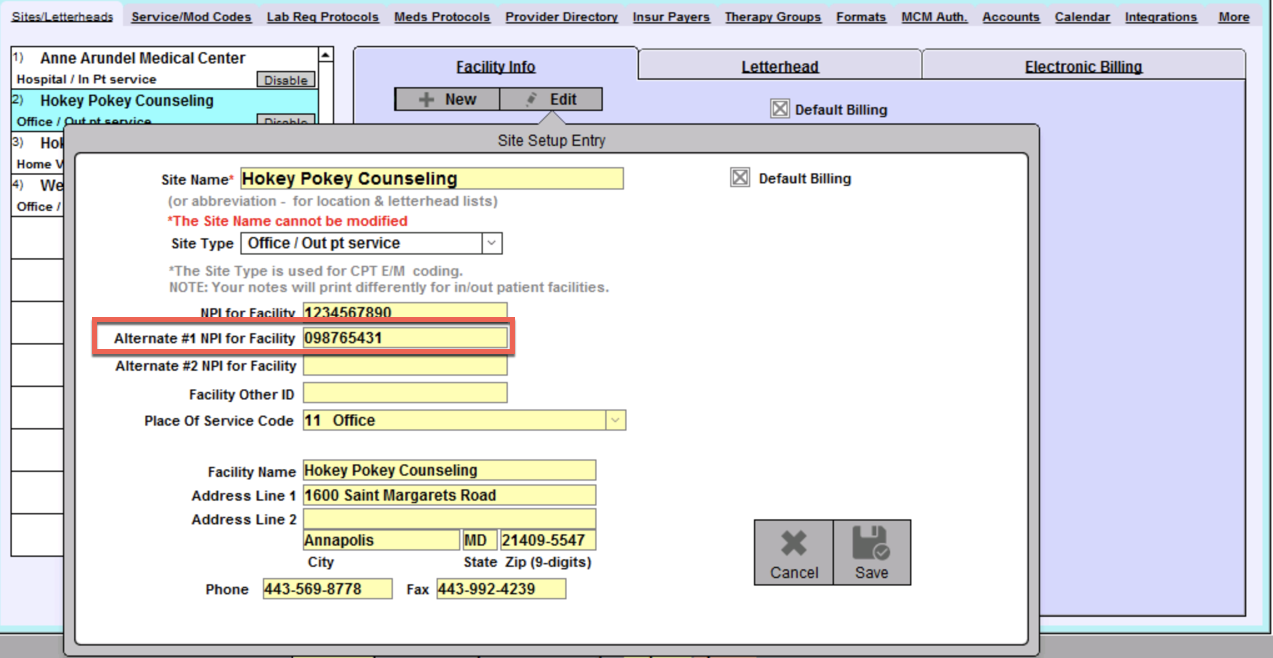Click the Phone number field
The height and width of the screenshot is (658, 1273).
[x=327, y=589]
